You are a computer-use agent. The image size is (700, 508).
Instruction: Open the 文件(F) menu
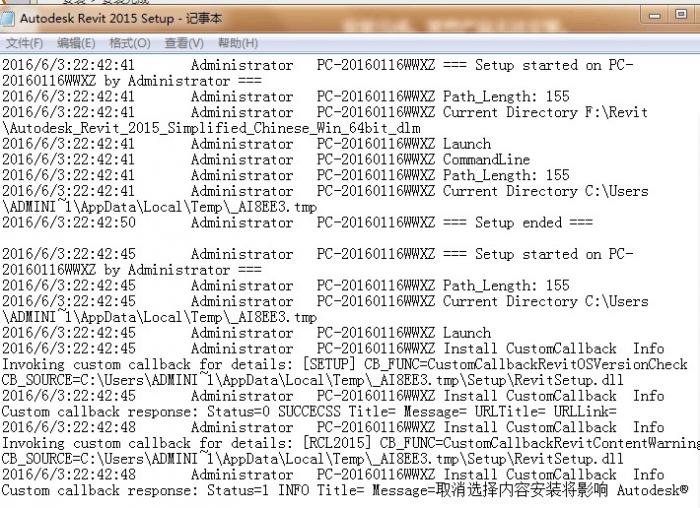coord(24,43)
